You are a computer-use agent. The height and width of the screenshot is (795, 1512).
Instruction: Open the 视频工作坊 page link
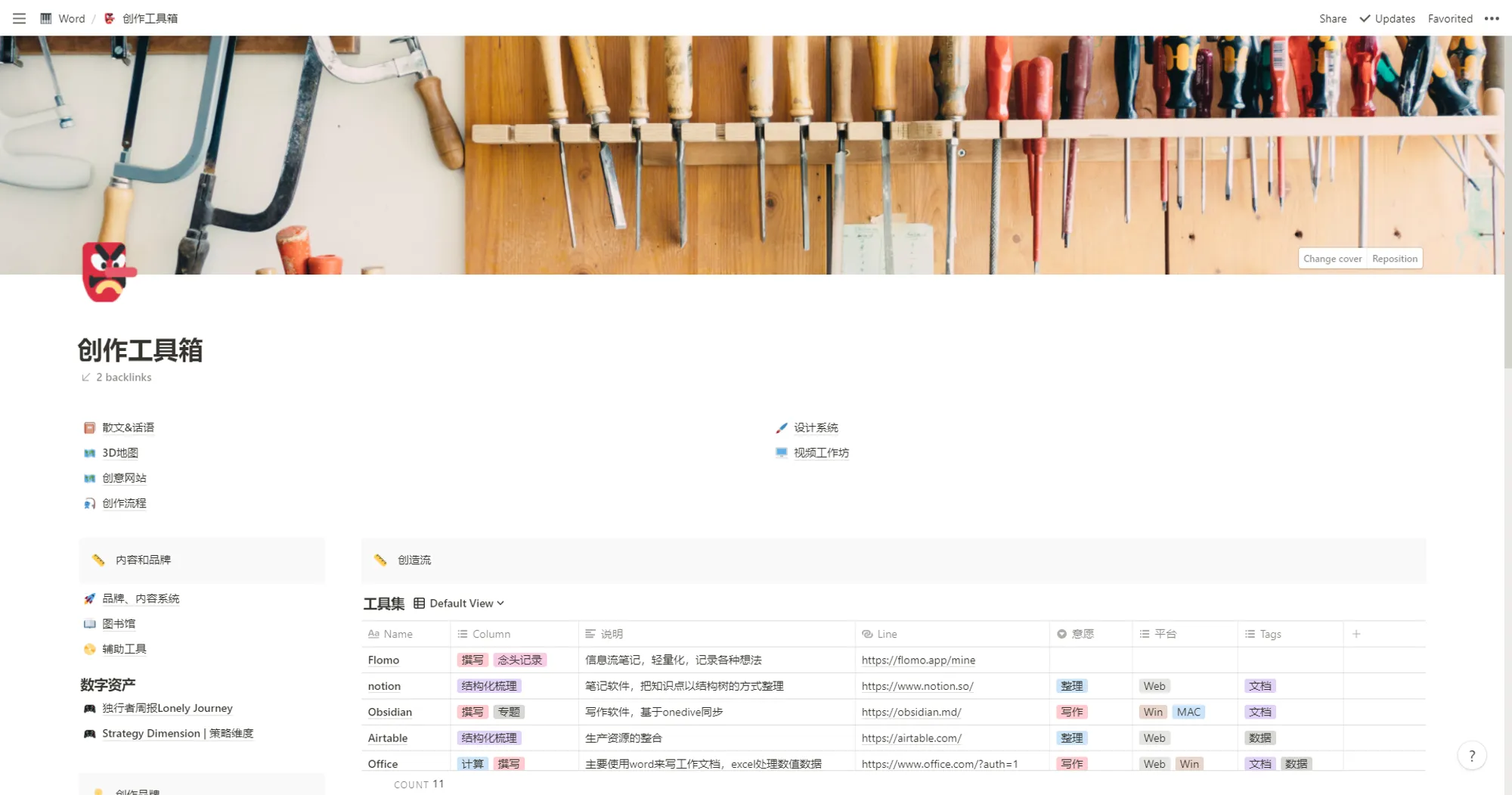(x=821, y=452)
